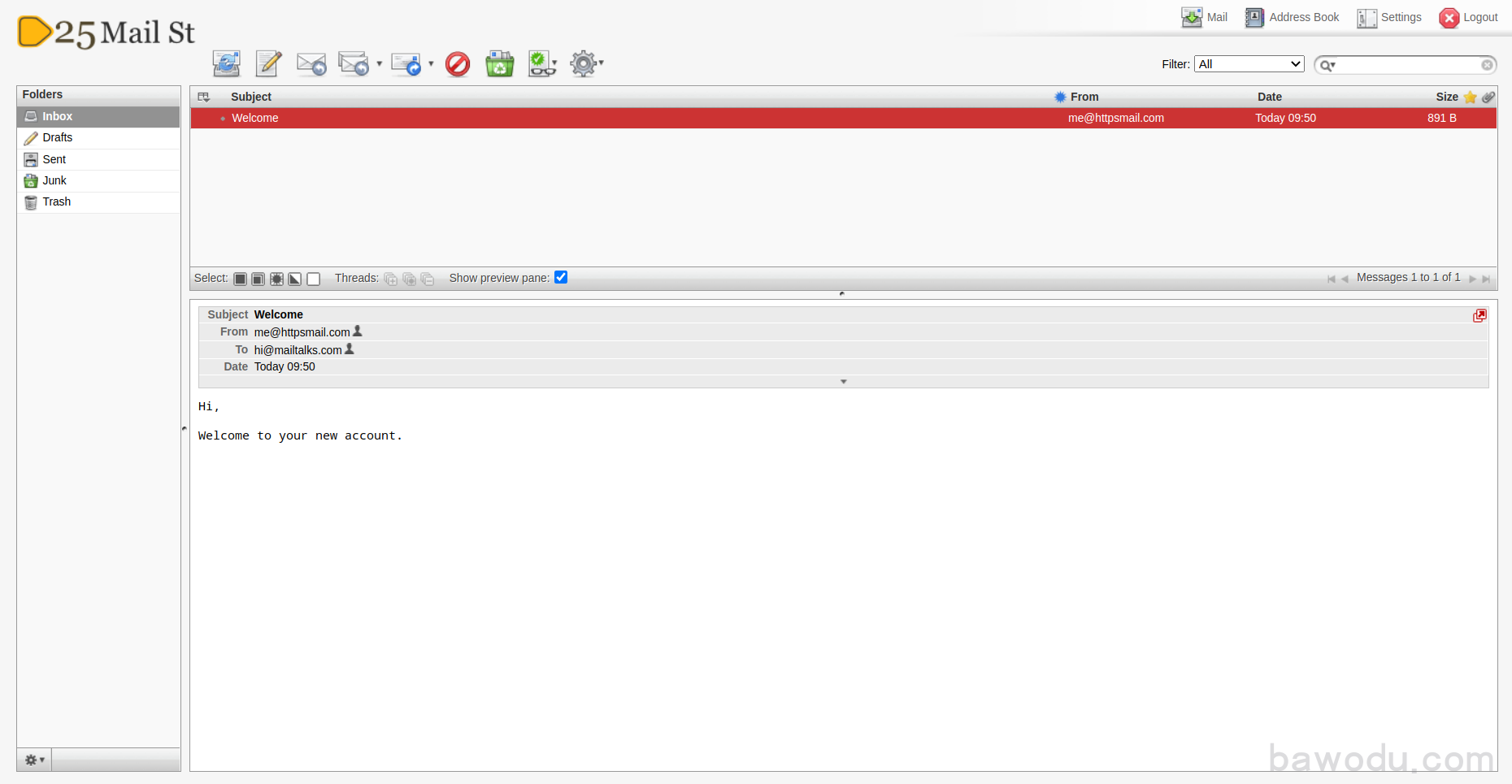Click the reply to all icon

(354, 63)
